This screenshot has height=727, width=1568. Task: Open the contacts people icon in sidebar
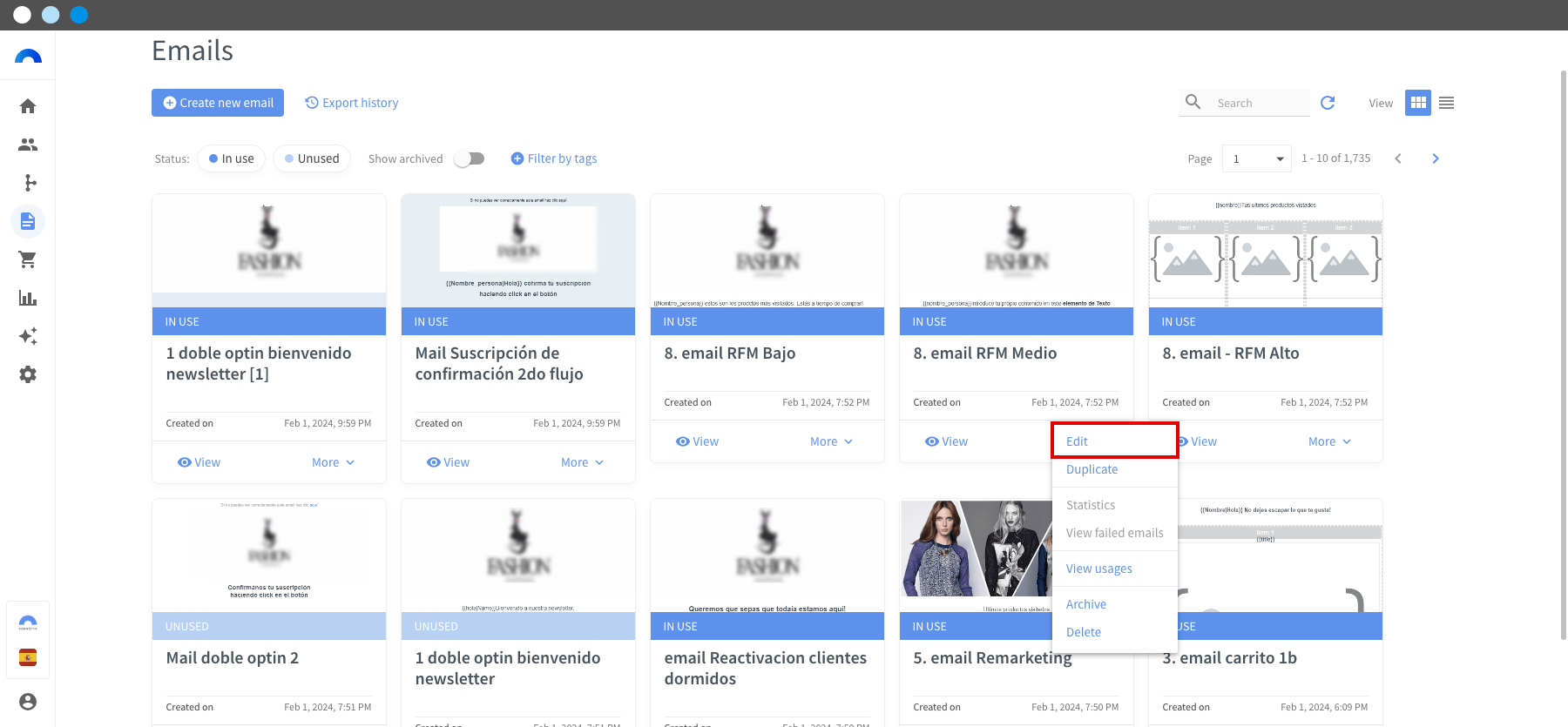tap(28, 145)
